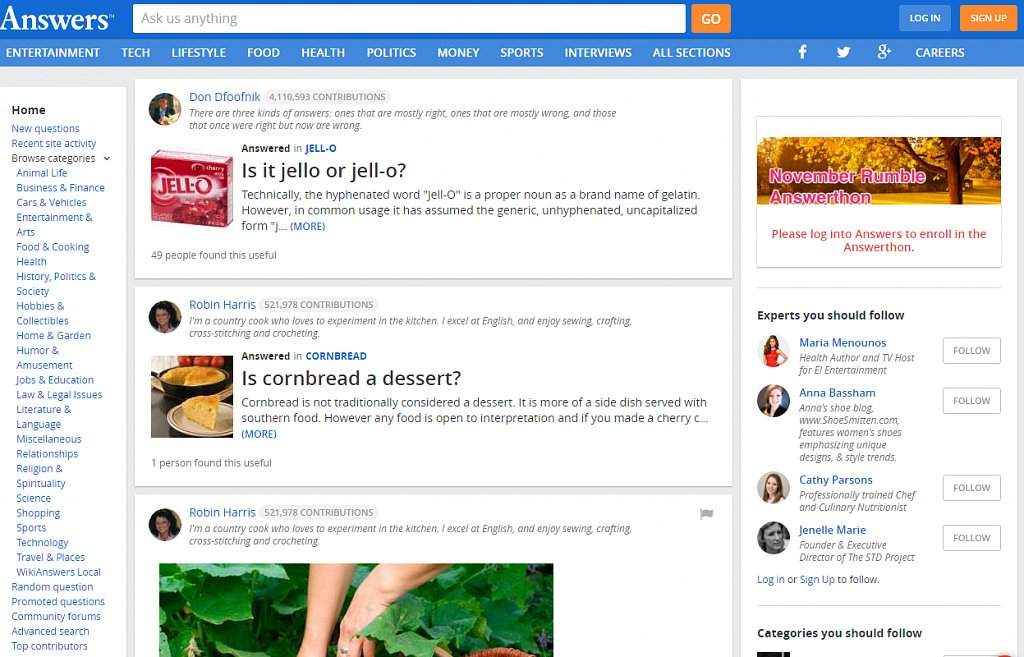Browse Law & Legal Issues category
The image size is (1024, 657).
(x=59, y=394)
